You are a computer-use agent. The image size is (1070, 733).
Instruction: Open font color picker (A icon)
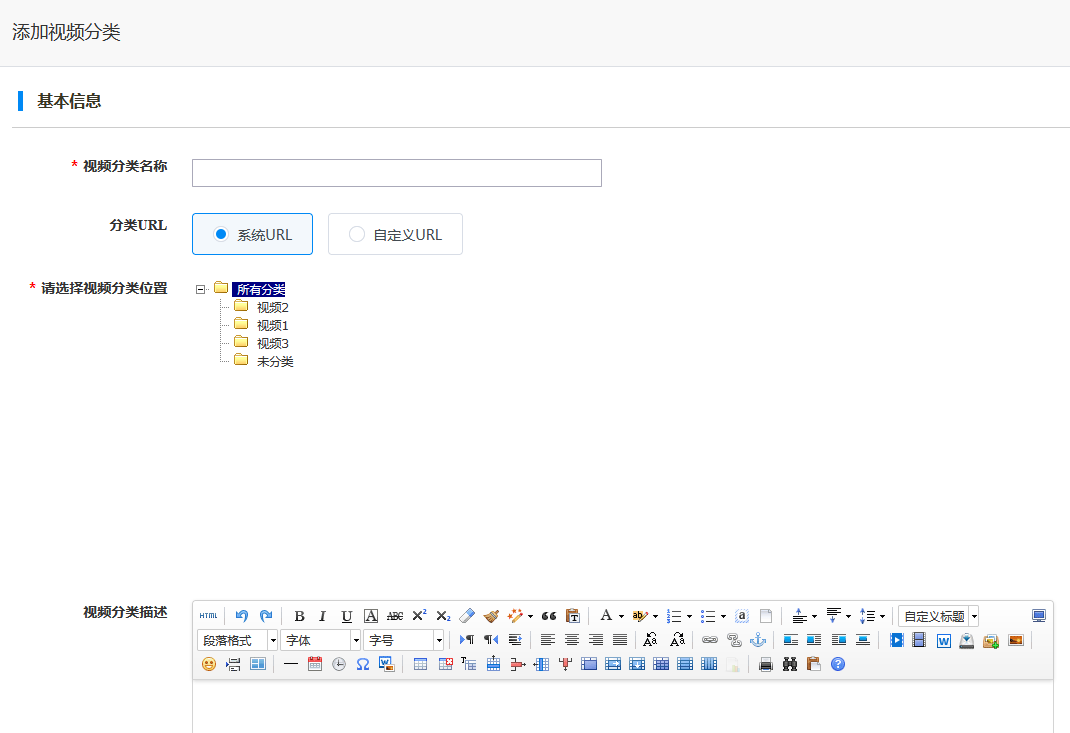tap(605, 616)
